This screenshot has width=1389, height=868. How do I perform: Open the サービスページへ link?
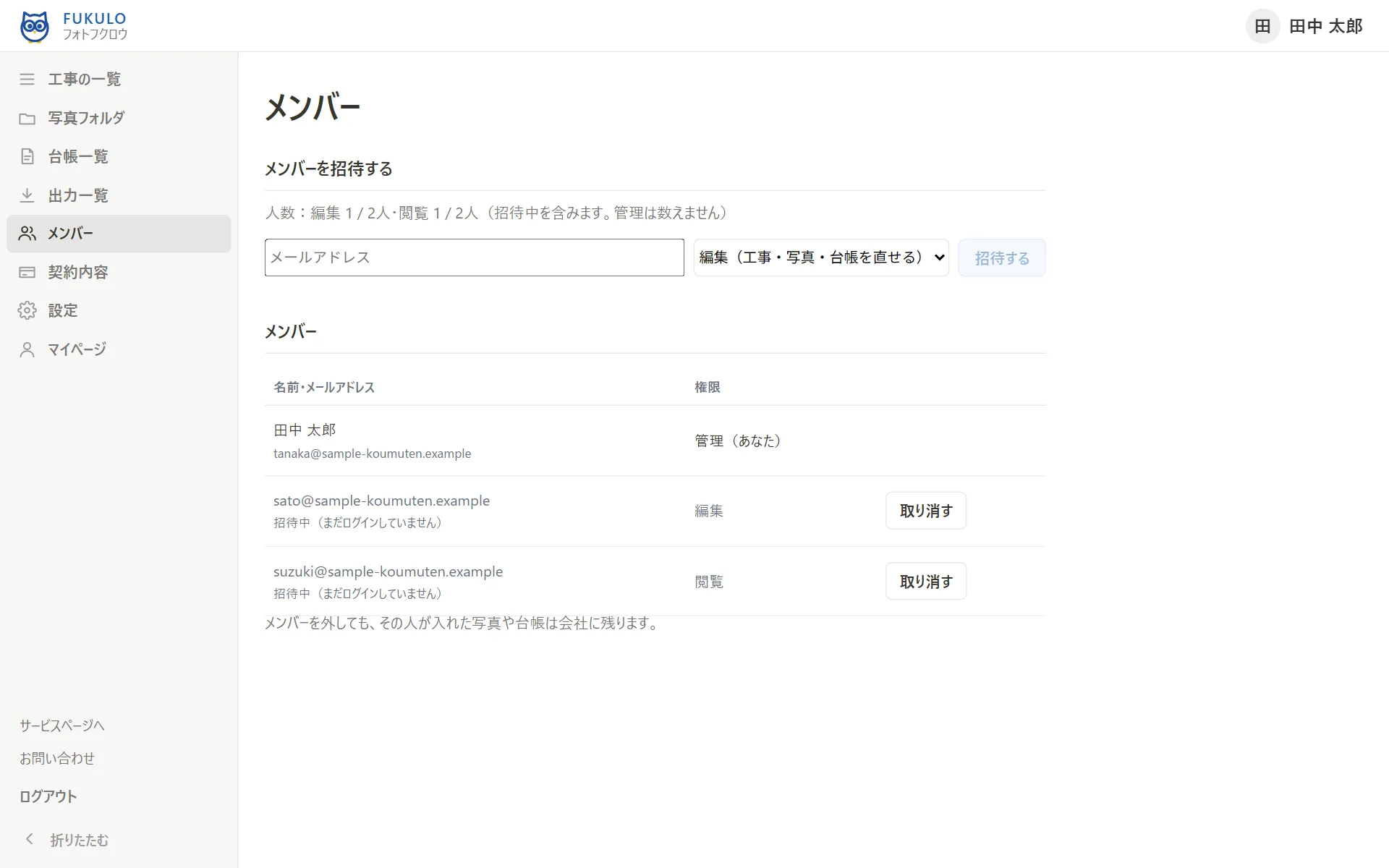coord(62,726)
